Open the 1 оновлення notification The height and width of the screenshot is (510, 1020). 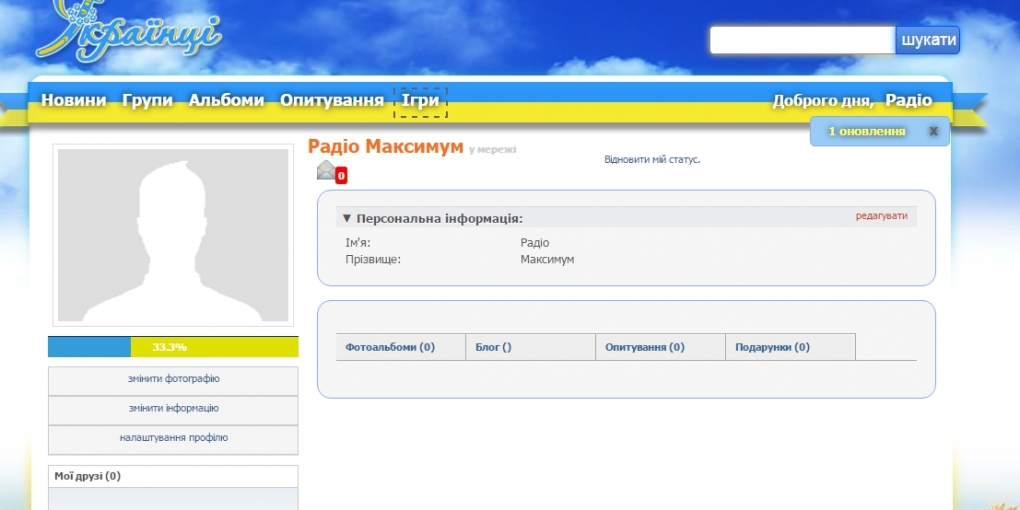coord(866,131)
